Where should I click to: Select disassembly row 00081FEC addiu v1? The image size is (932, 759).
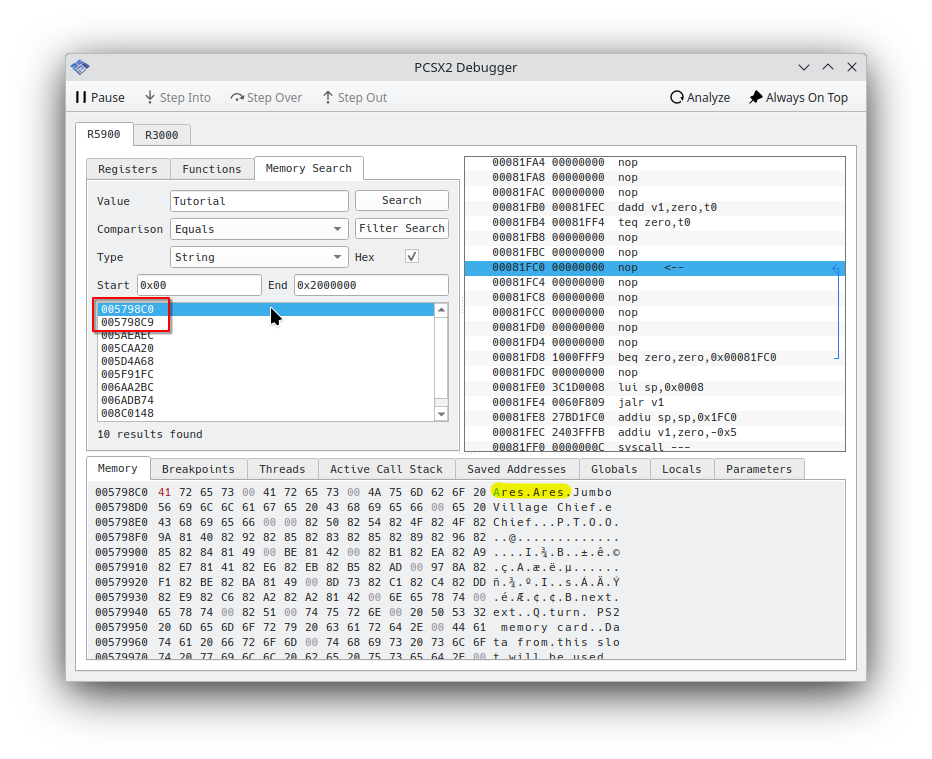point(654,432)
